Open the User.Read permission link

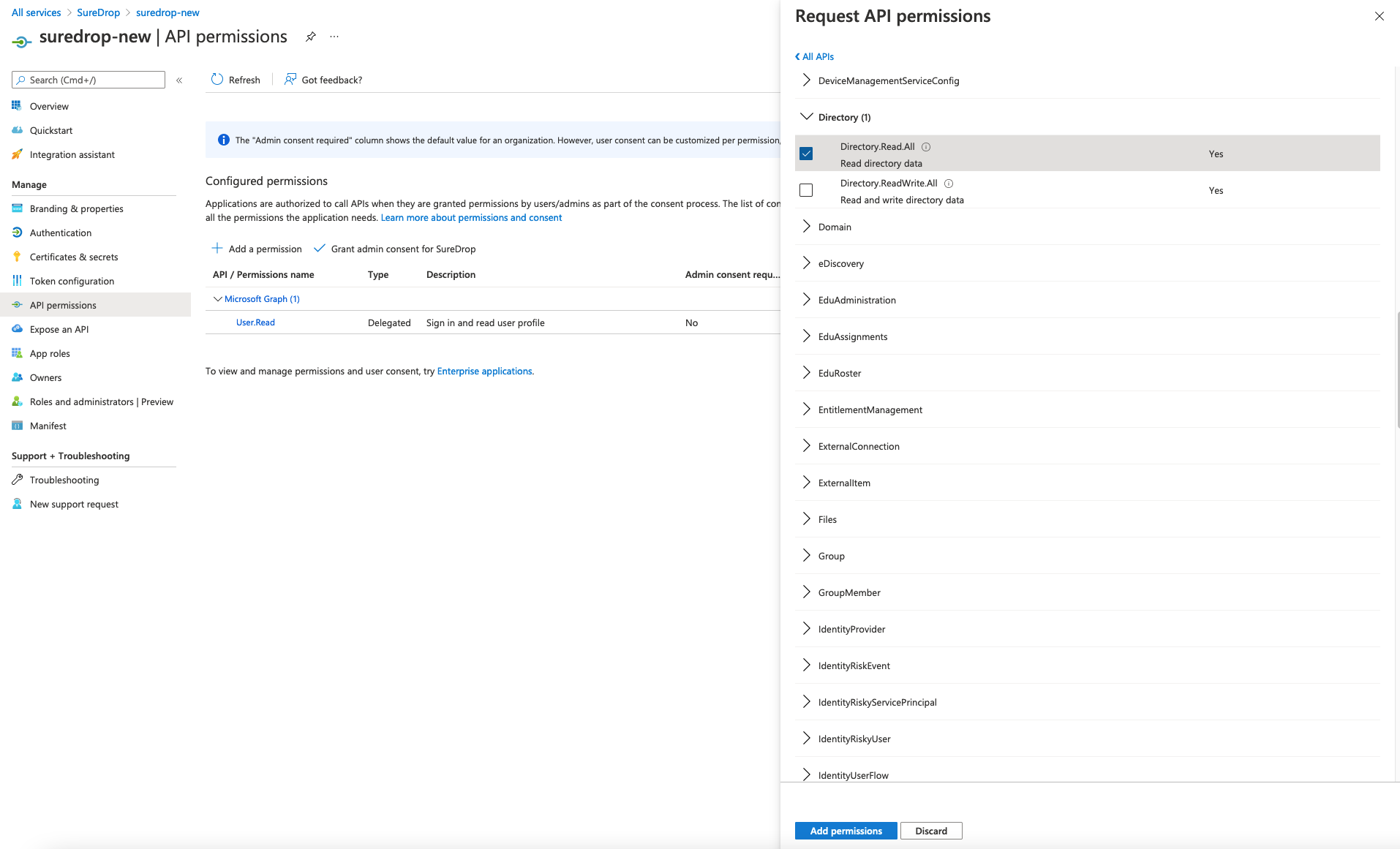[x=255, y=322]
